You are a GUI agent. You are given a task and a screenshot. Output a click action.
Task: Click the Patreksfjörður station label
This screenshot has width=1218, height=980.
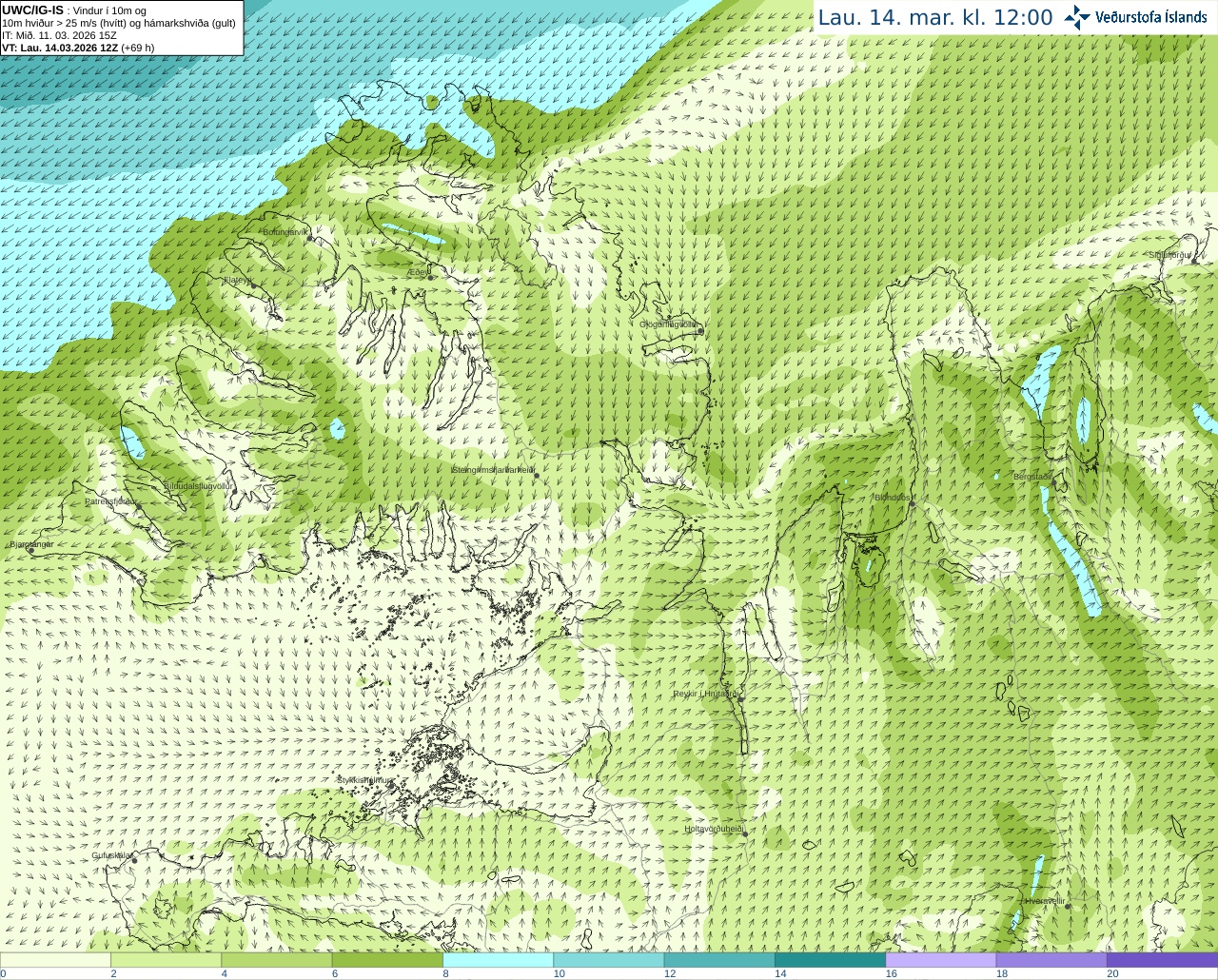coord(110,500)
